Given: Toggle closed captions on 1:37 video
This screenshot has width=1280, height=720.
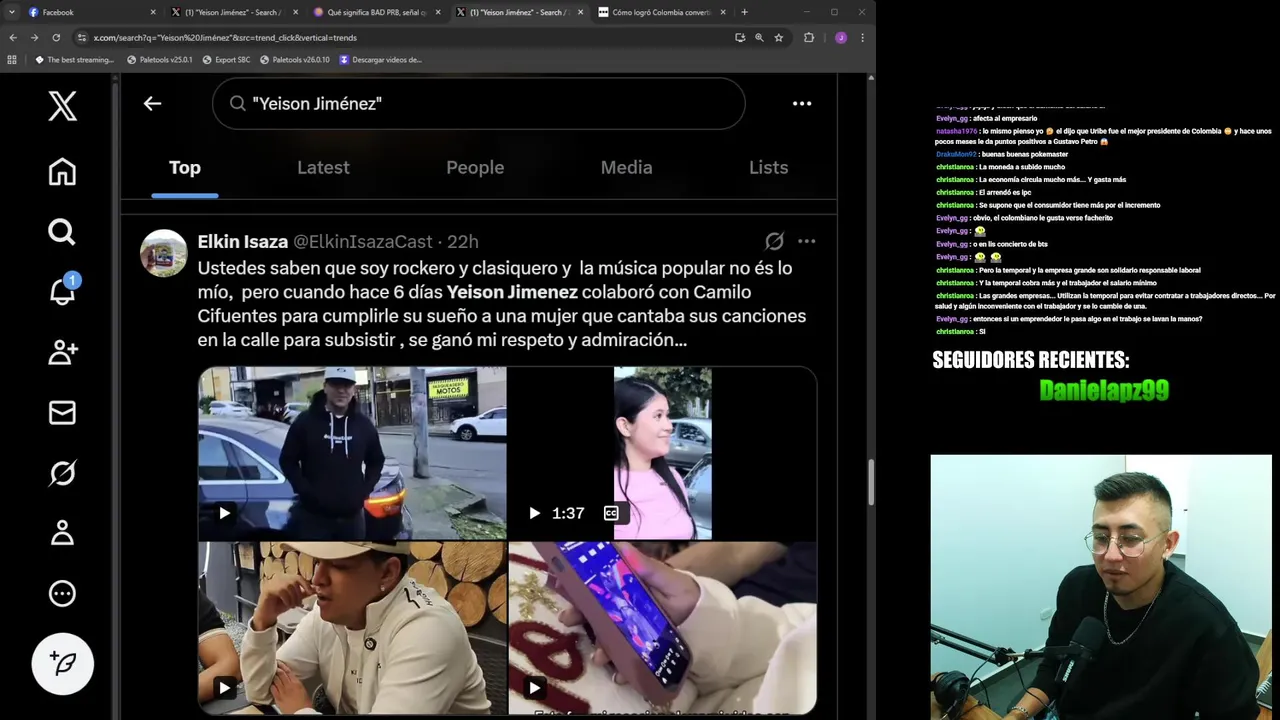Looking at the screenshot, I should click(611, 513).
